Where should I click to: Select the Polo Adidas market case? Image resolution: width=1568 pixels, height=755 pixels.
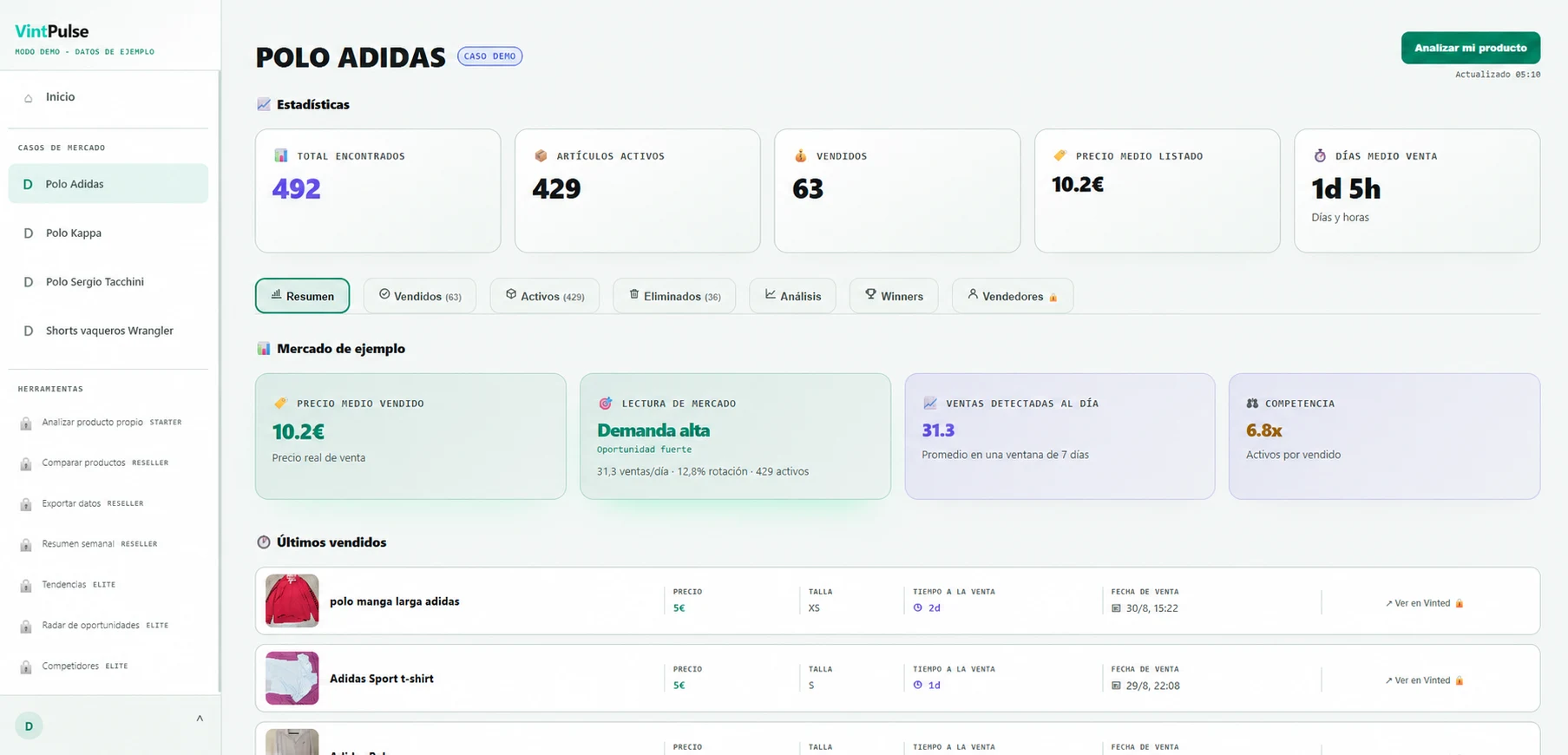(x=108, y=184)
